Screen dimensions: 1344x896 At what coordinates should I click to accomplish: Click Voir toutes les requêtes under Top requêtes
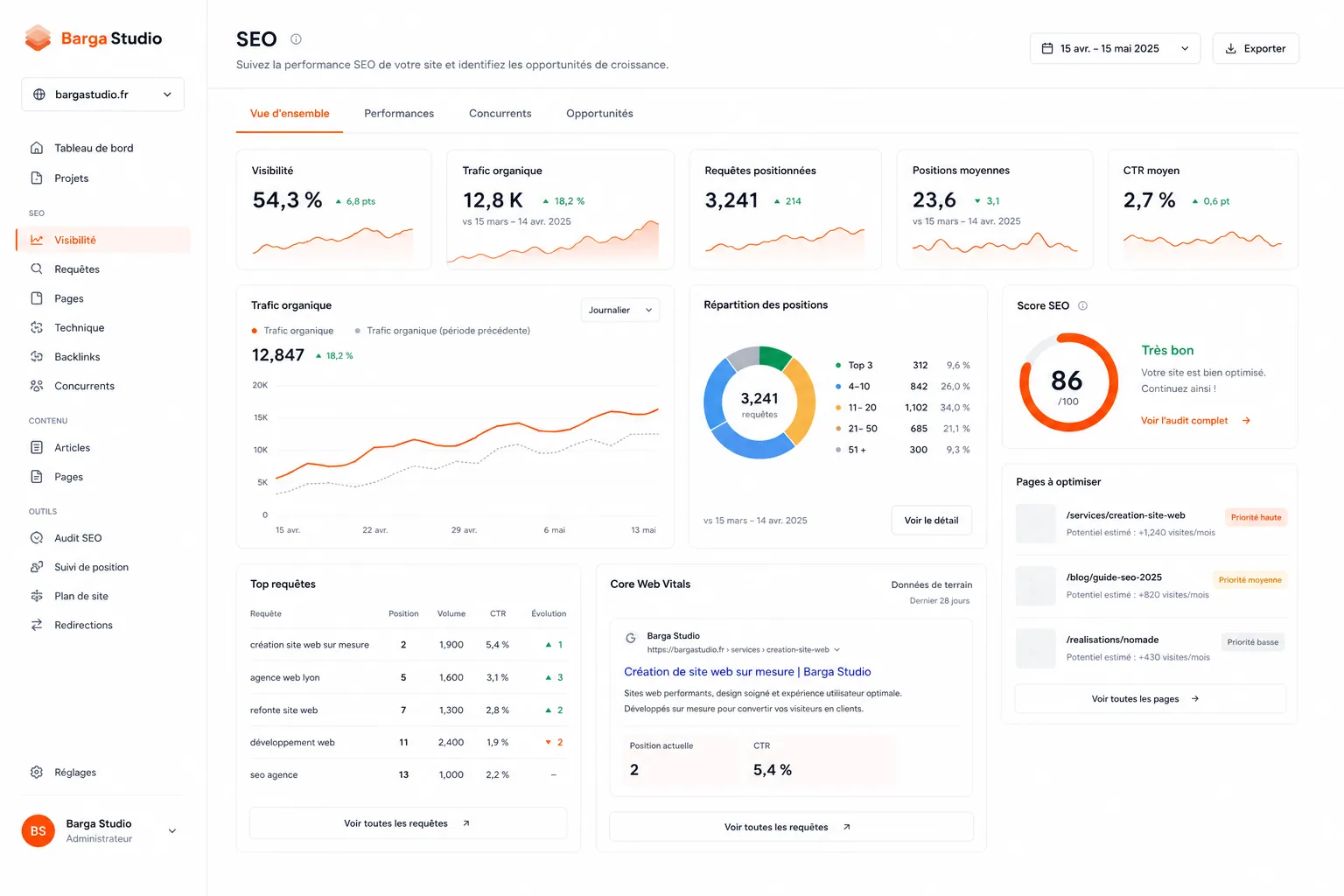coord(408,823)
